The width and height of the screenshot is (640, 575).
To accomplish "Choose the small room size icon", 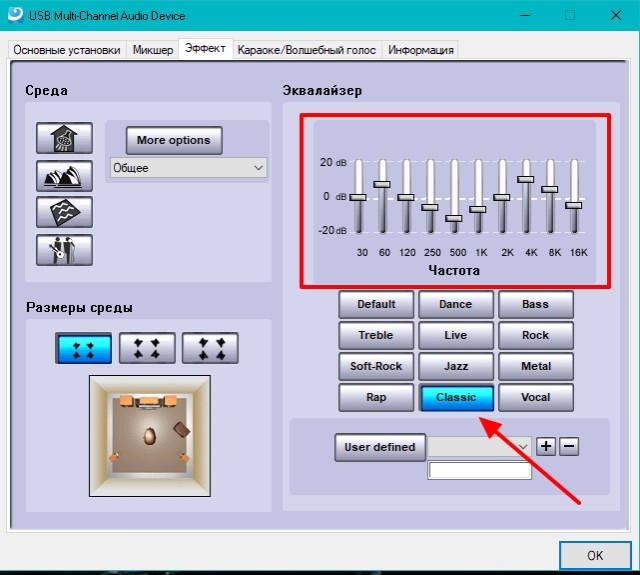I will pos(84,348).
